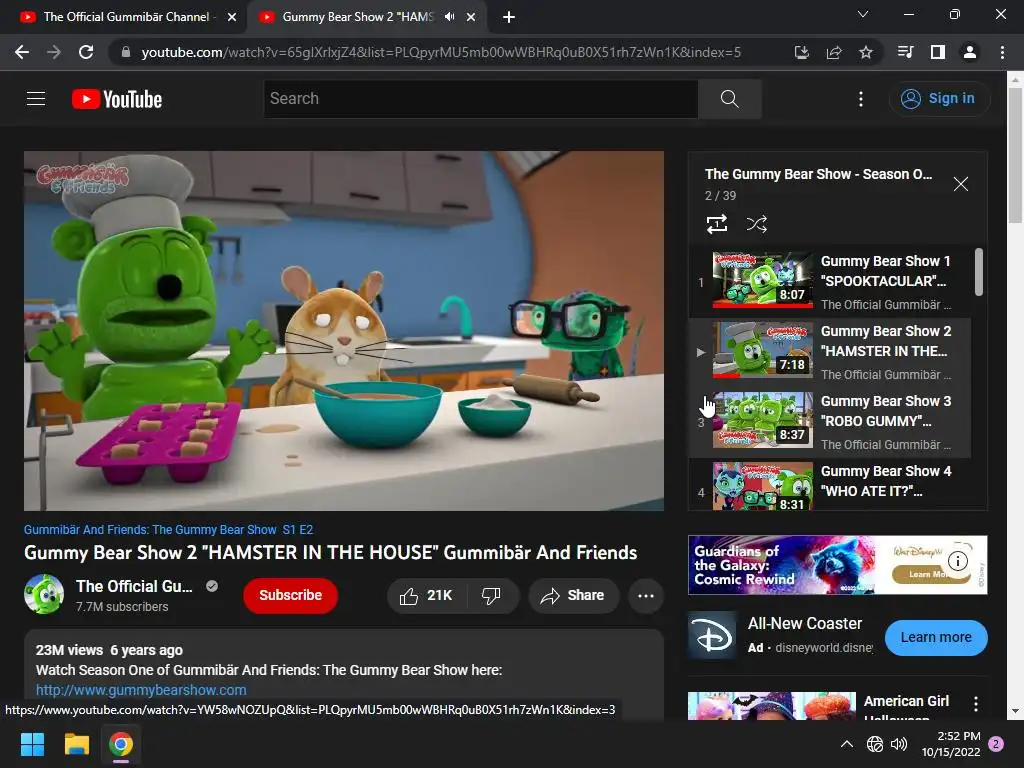The image size is (1024, 768).
Task: Open Gummibär And Friends S1 E2 link
Action: [x=168, y=530]
